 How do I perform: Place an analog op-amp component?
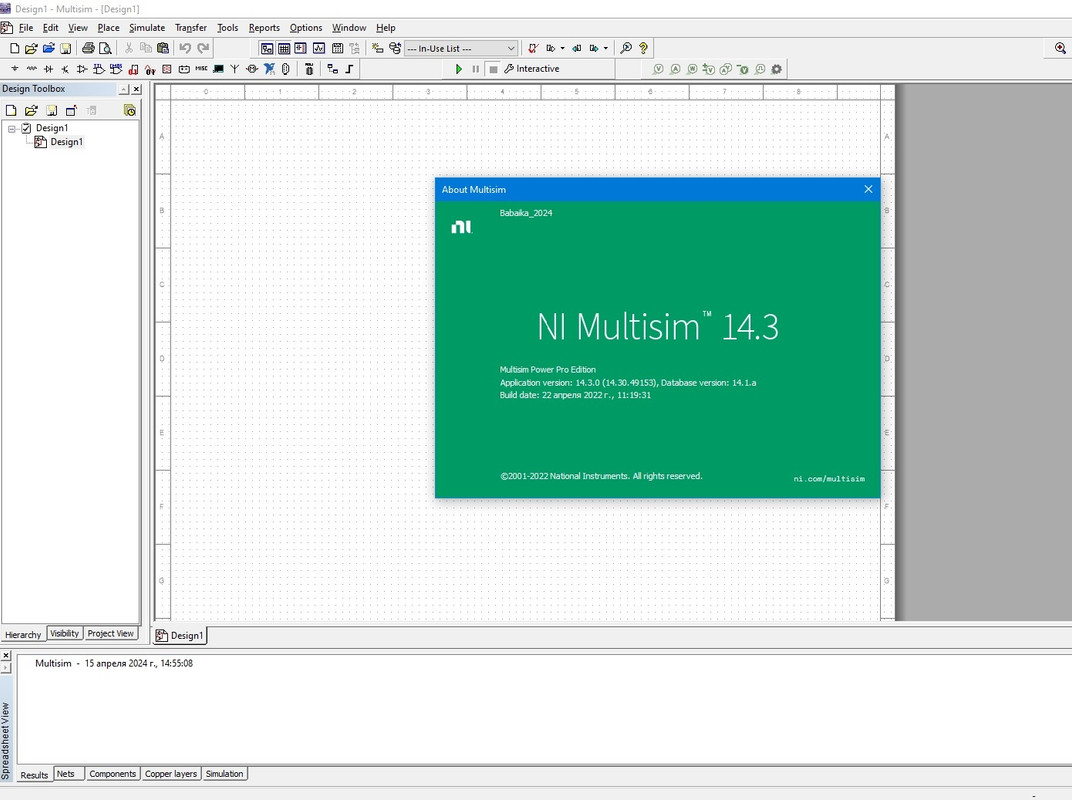click(x=82, y=69)
